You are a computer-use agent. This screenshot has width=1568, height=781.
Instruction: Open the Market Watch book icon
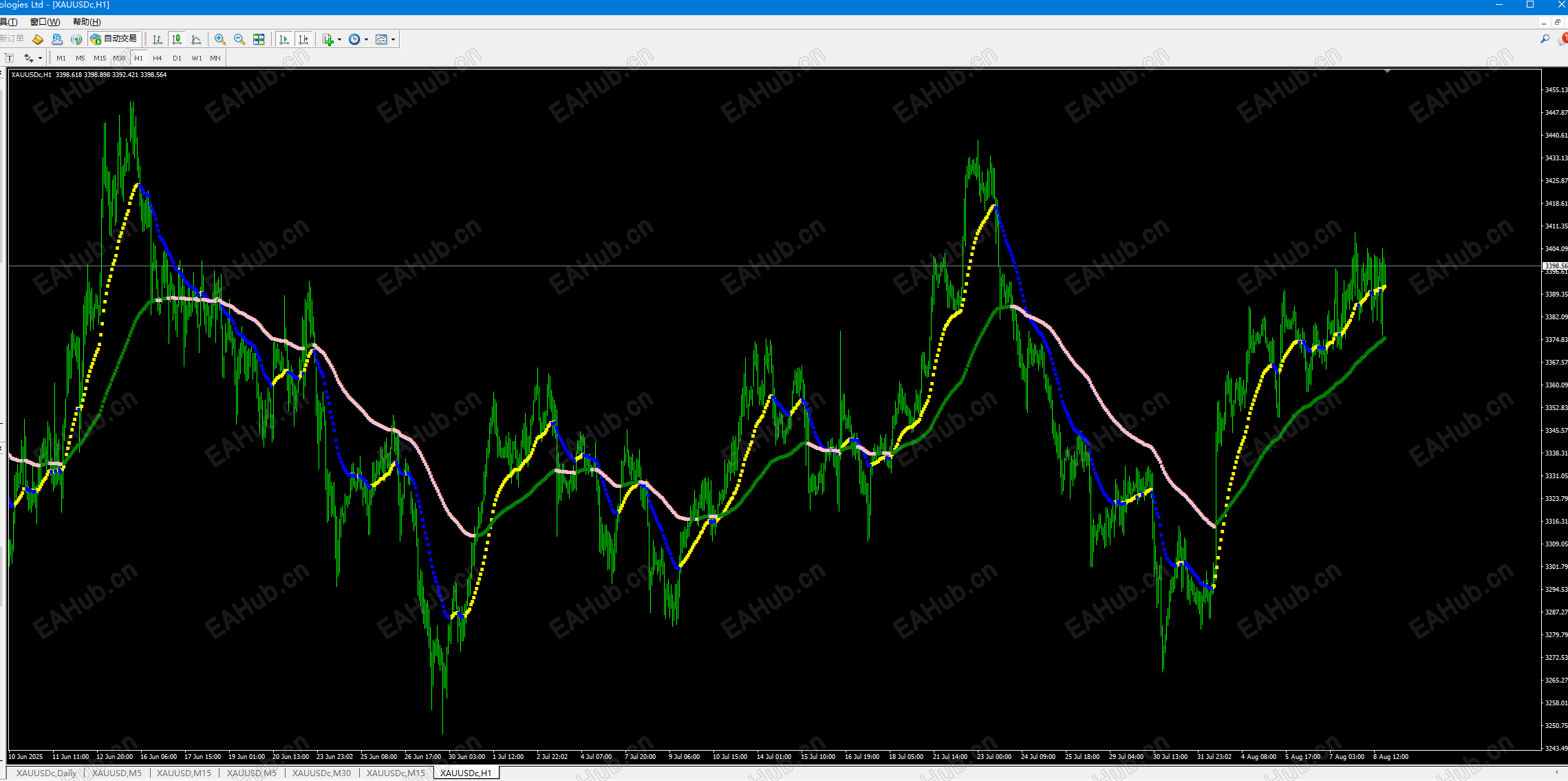click(x=37, y=39)
